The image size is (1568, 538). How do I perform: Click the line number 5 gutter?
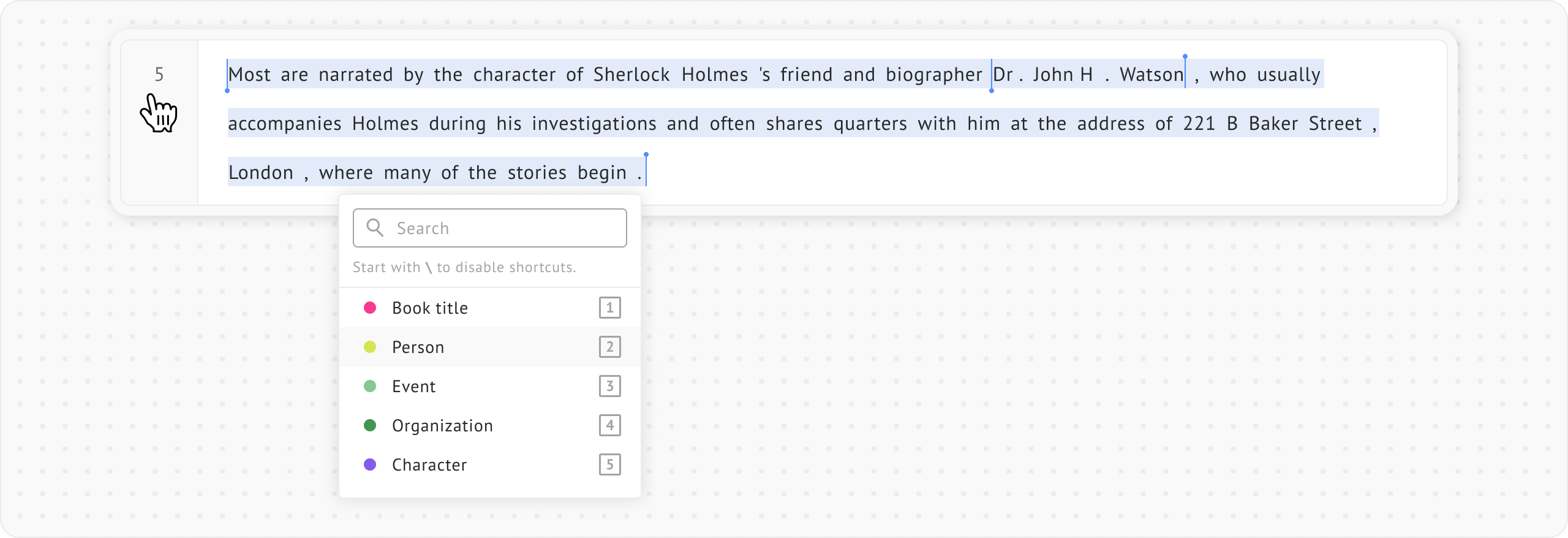159,75
